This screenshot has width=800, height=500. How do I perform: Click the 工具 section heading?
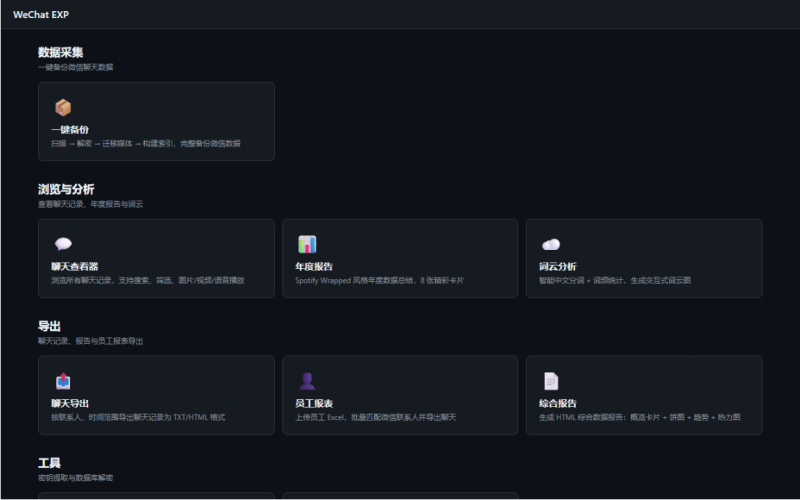pos(49,463)
